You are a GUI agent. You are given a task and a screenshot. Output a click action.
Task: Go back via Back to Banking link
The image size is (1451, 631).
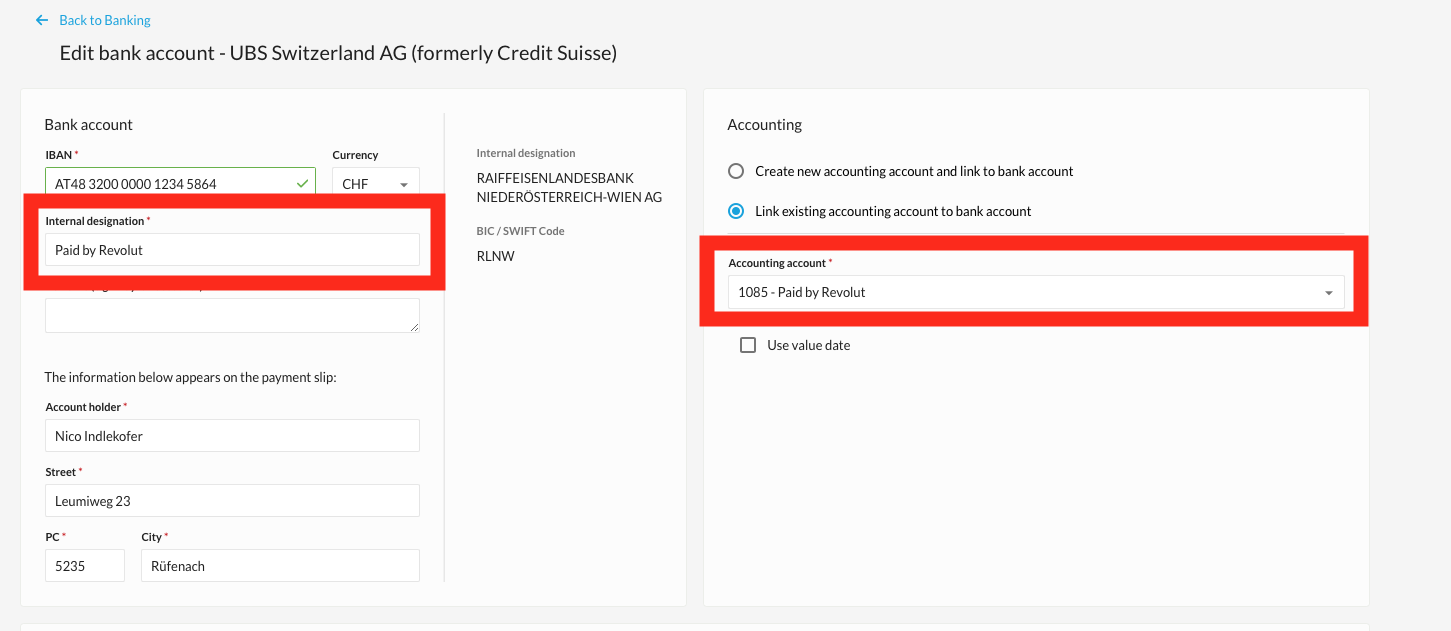coord(104,20)
